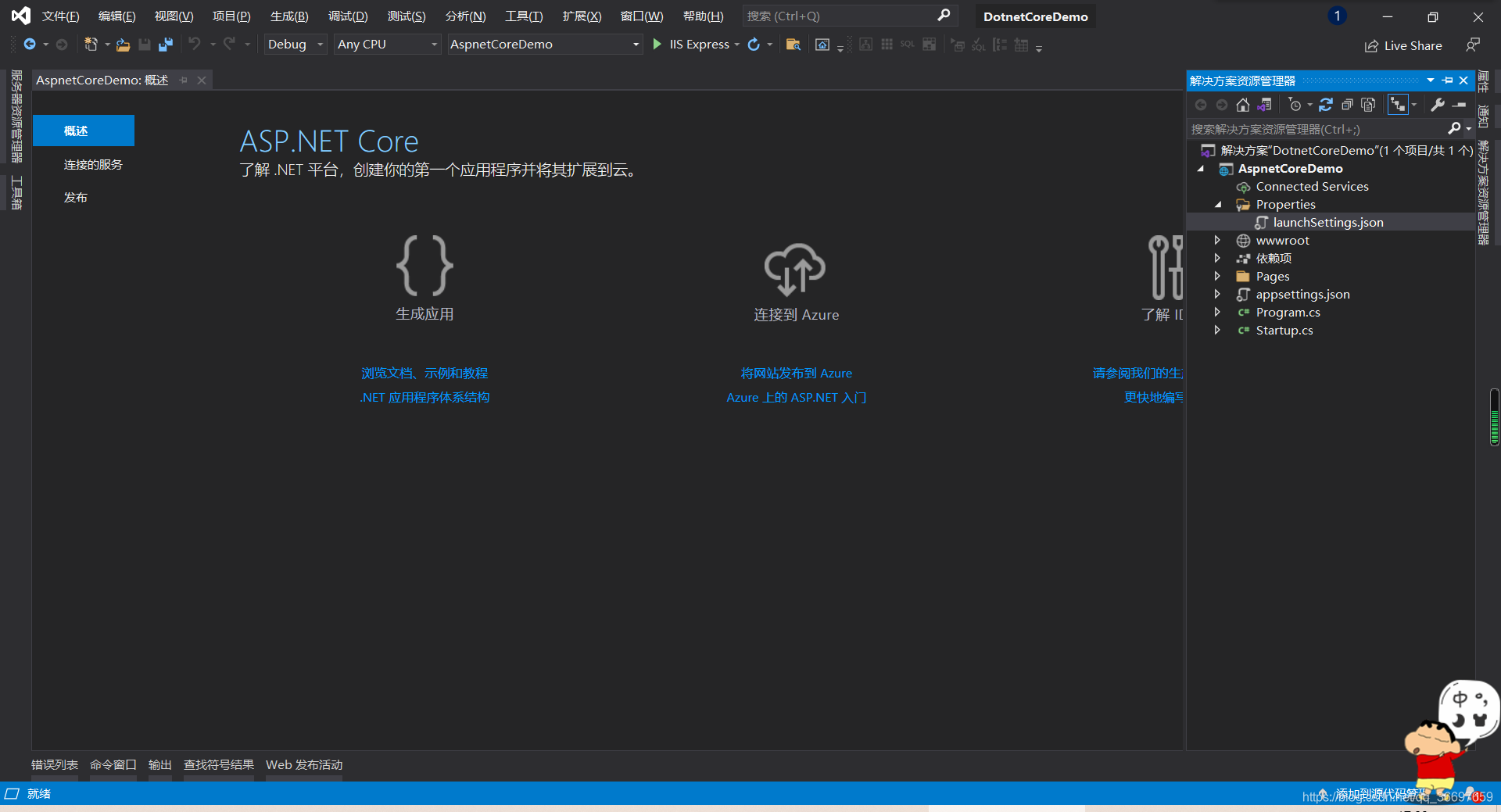Click the Home icon in Solution Explorer

click(x=1243, y=105)
